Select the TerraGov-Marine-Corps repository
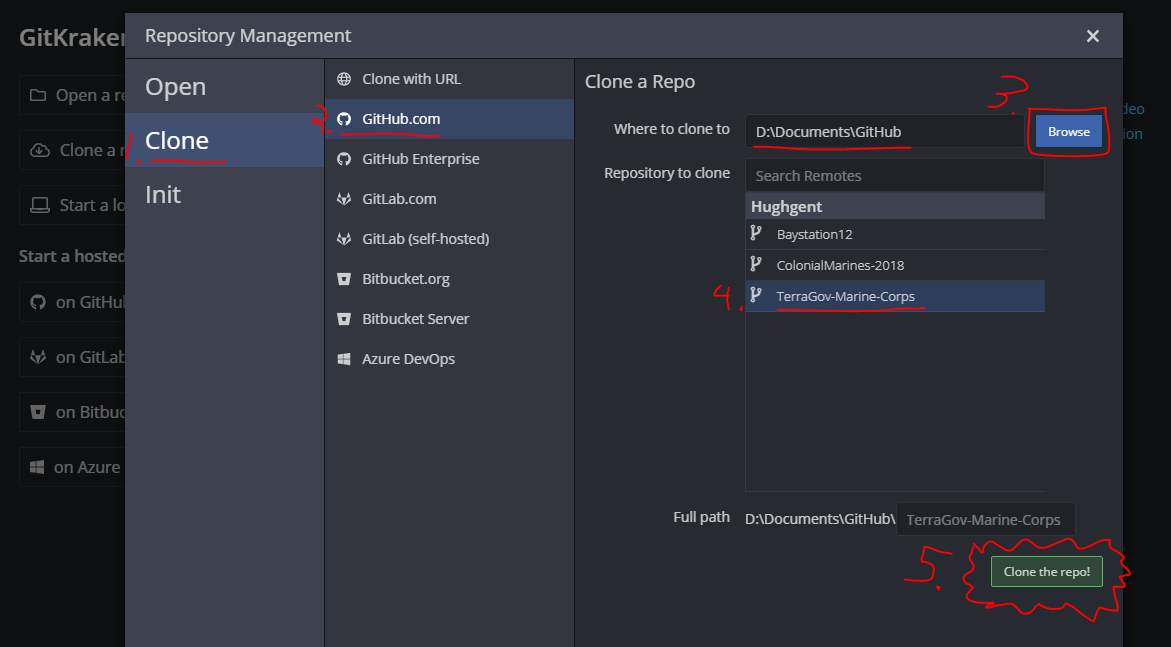This screenshot has width=1171, height=647. click(x=895, y=296)
